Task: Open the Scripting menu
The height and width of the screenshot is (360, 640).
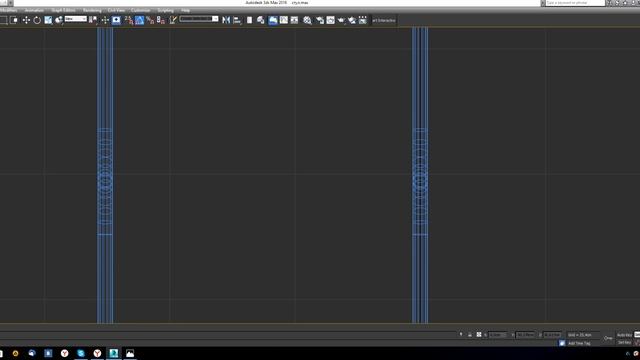Action: coord(165,10)
